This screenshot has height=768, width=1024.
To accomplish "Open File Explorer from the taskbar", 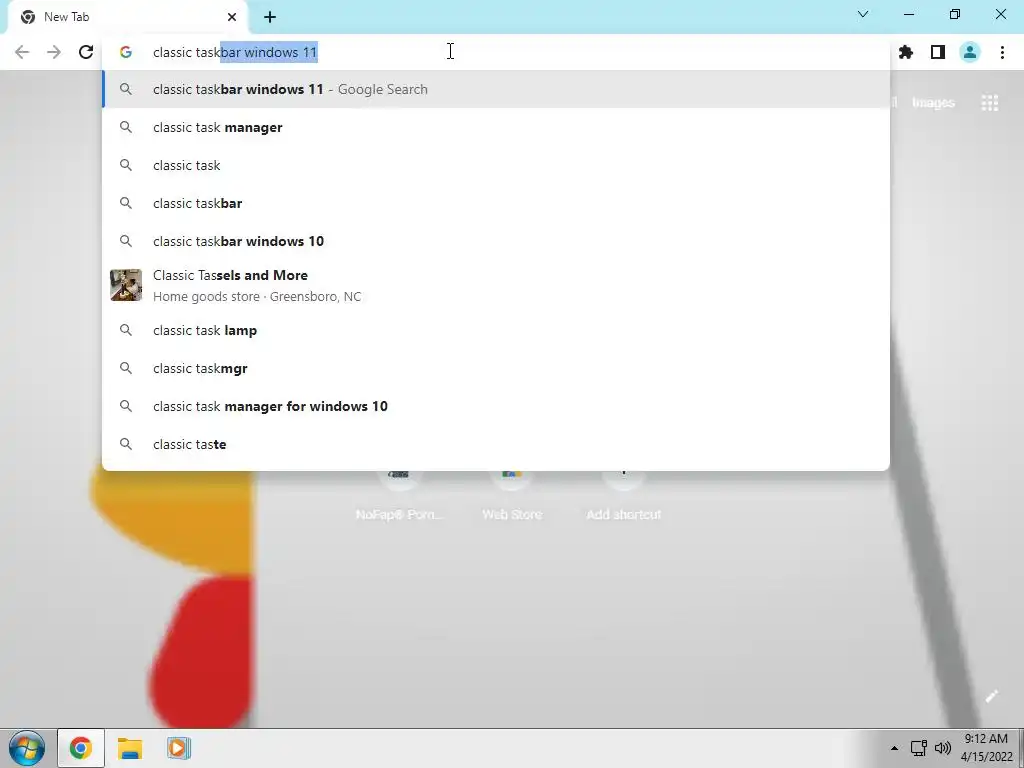I will click(x=129, y=748).
